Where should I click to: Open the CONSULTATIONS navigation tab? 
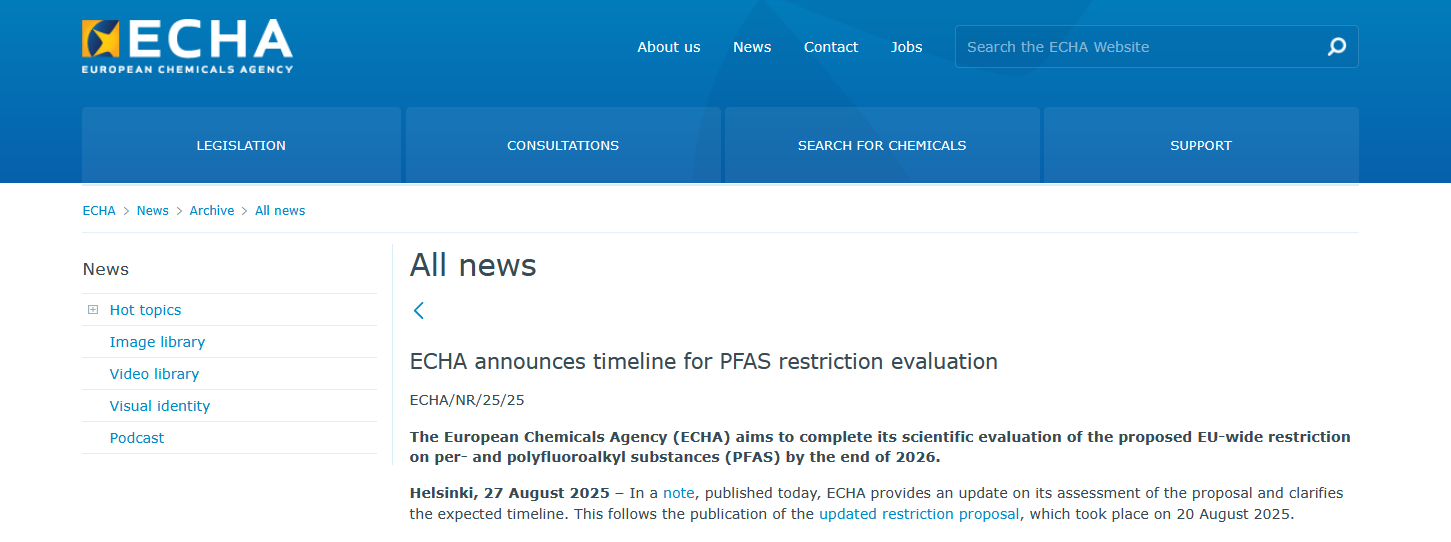pos(563,145)
